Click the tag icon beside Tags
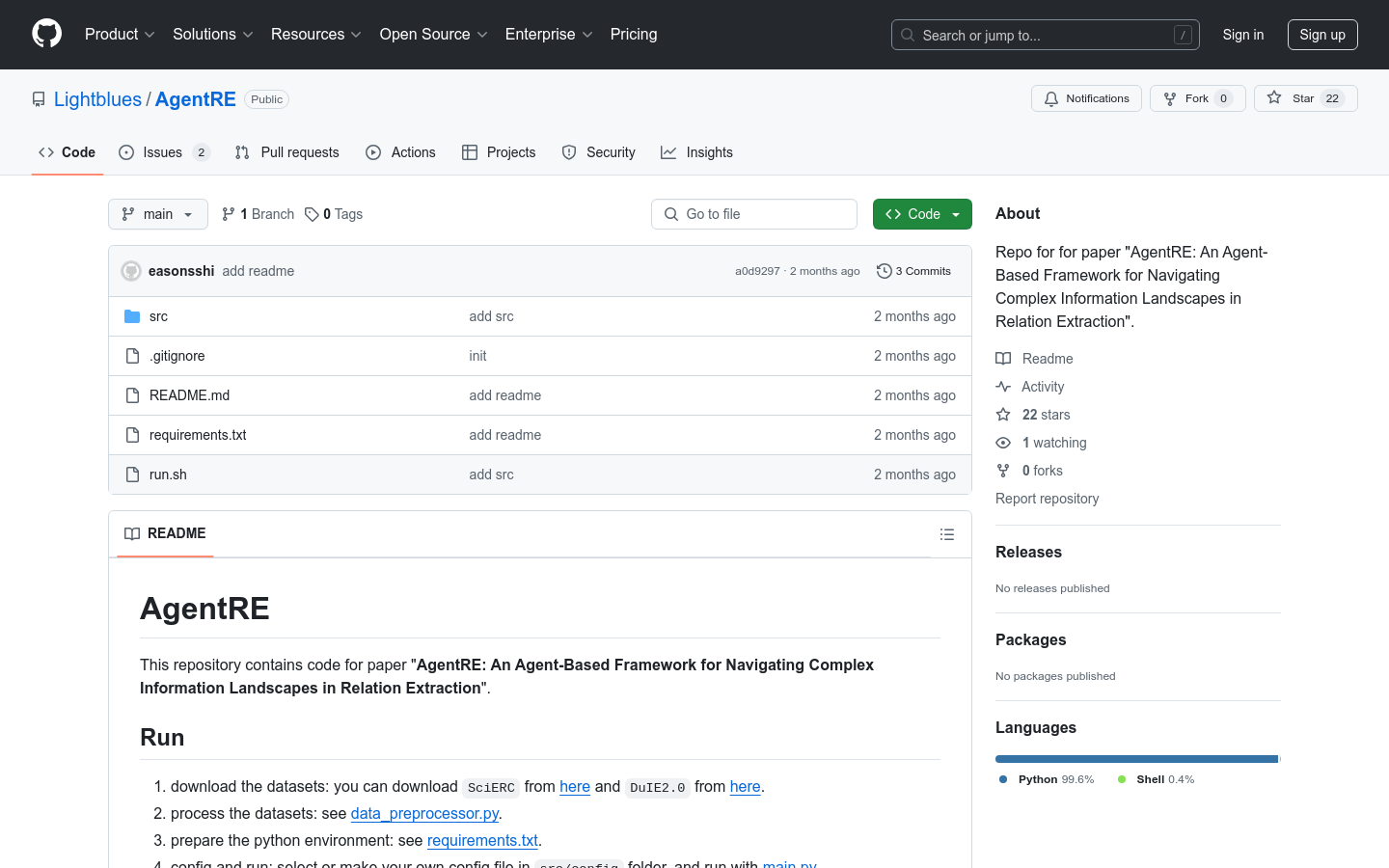This screenshot has width=1389, height=868. [312, 214]
